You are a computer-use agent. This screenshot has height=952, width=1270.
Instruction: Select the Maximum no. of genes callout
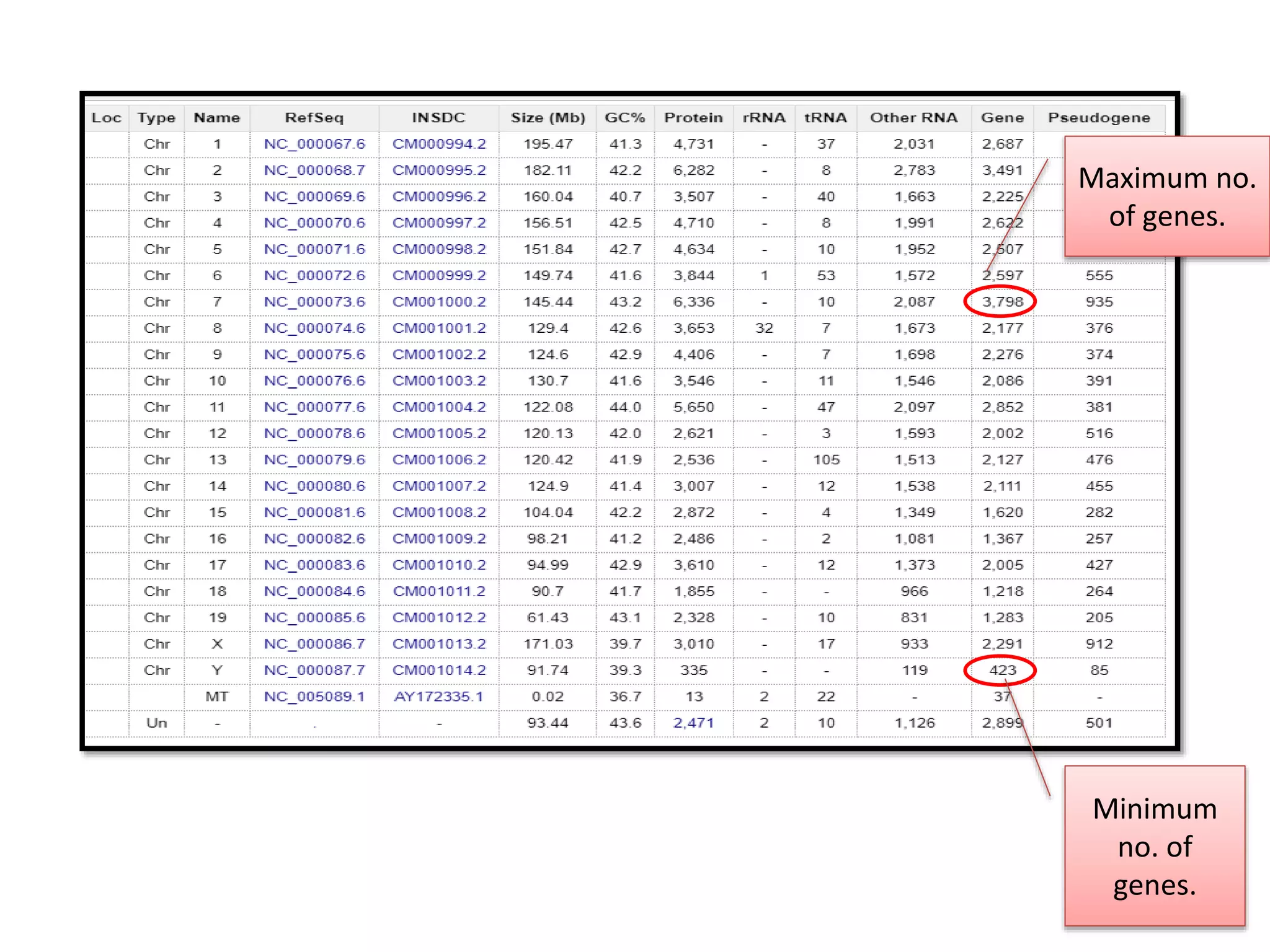pyautogui.click(x=1166, y=196)
